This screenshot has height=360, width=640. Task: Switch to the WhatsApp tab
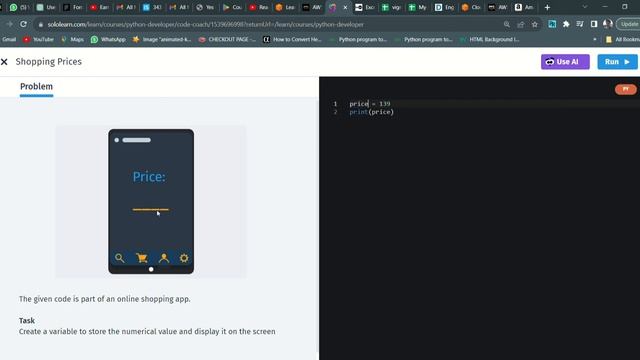[19, 7]
